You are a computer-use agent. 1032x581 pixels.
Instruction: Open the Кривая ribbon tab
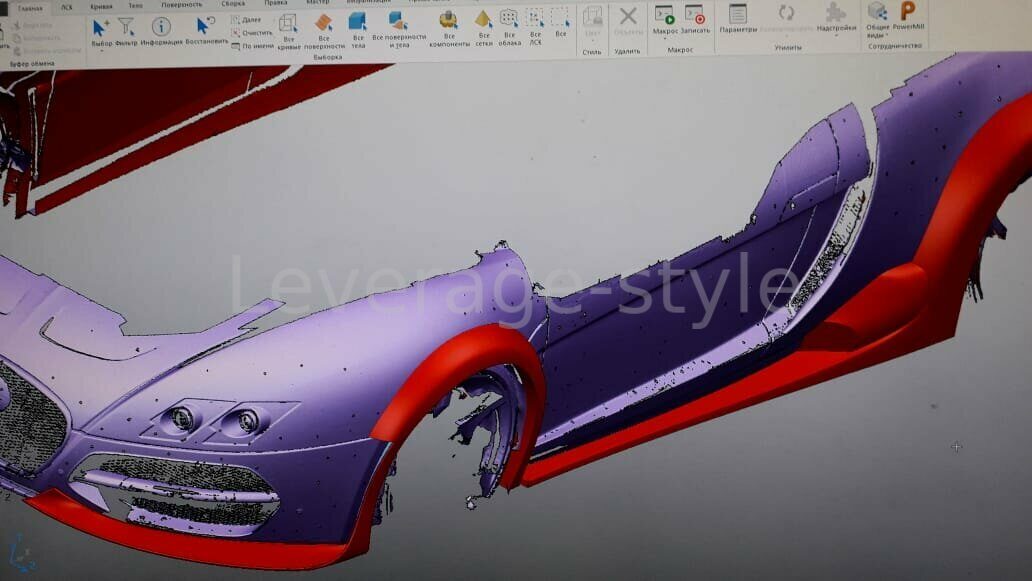point(101,6)
